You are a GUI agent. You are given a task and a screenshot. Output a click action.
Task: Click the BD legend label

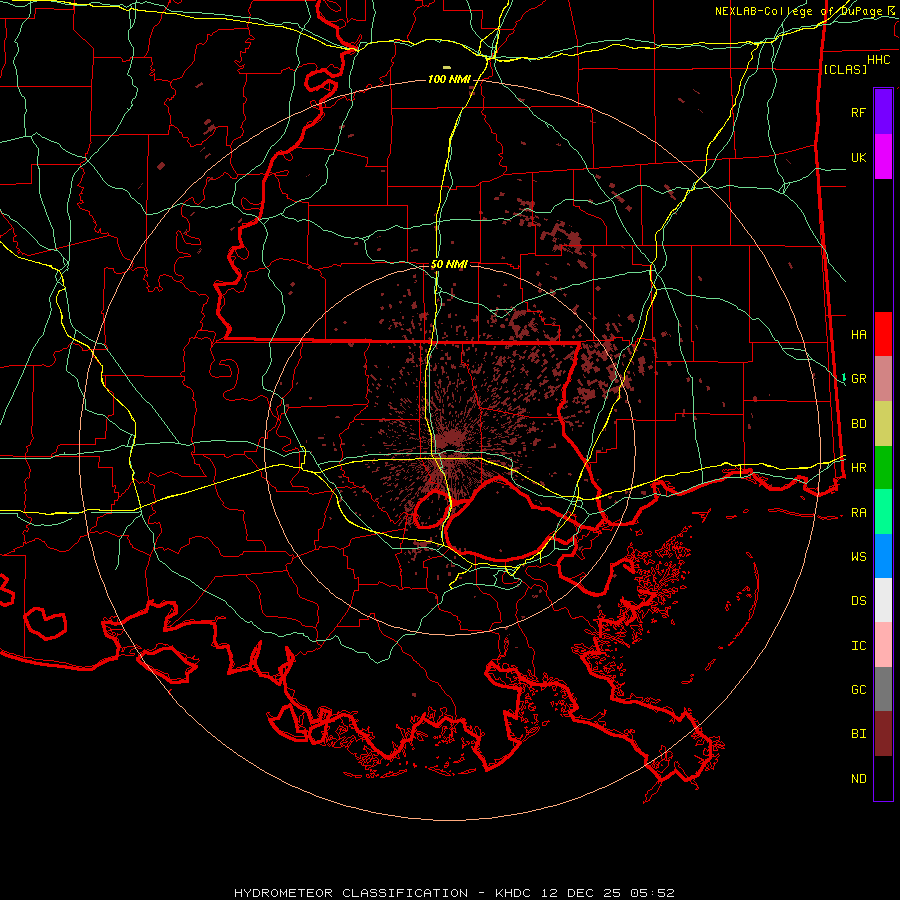coord(858,424)
